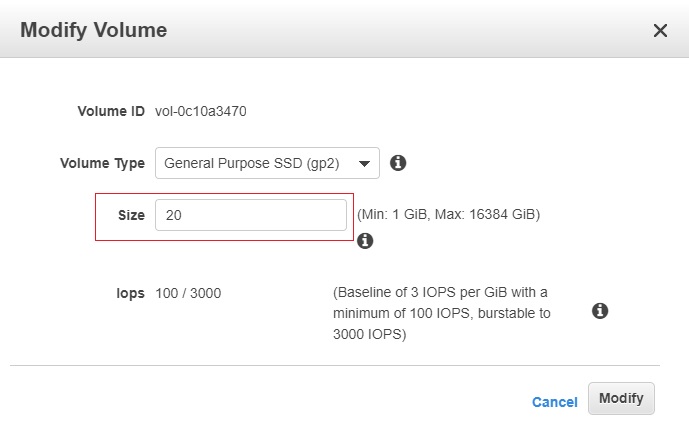Screen dimensions: 689x430
Task: Click the Volume ID label
Action: [x=111, y=111]
